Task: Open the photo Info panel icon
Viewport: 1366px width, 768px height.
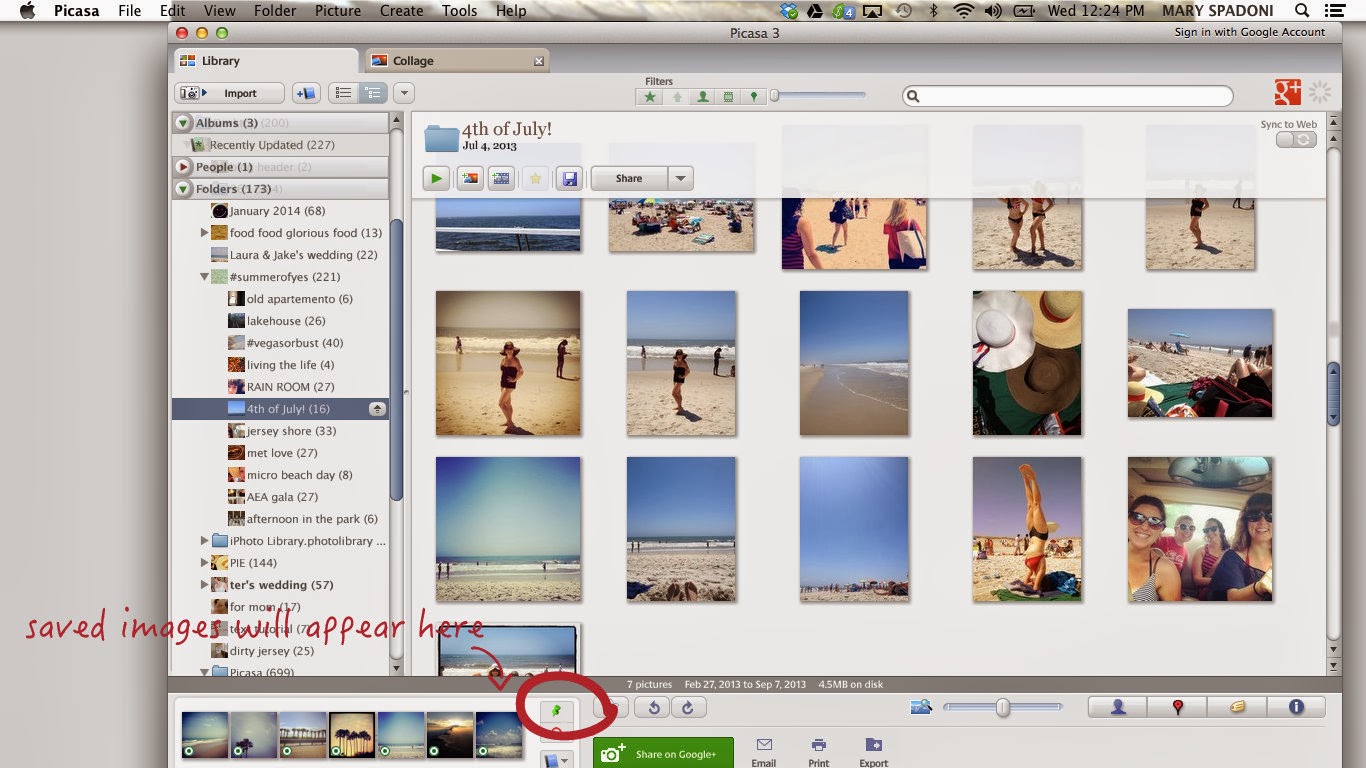Action: point(1296,707)
